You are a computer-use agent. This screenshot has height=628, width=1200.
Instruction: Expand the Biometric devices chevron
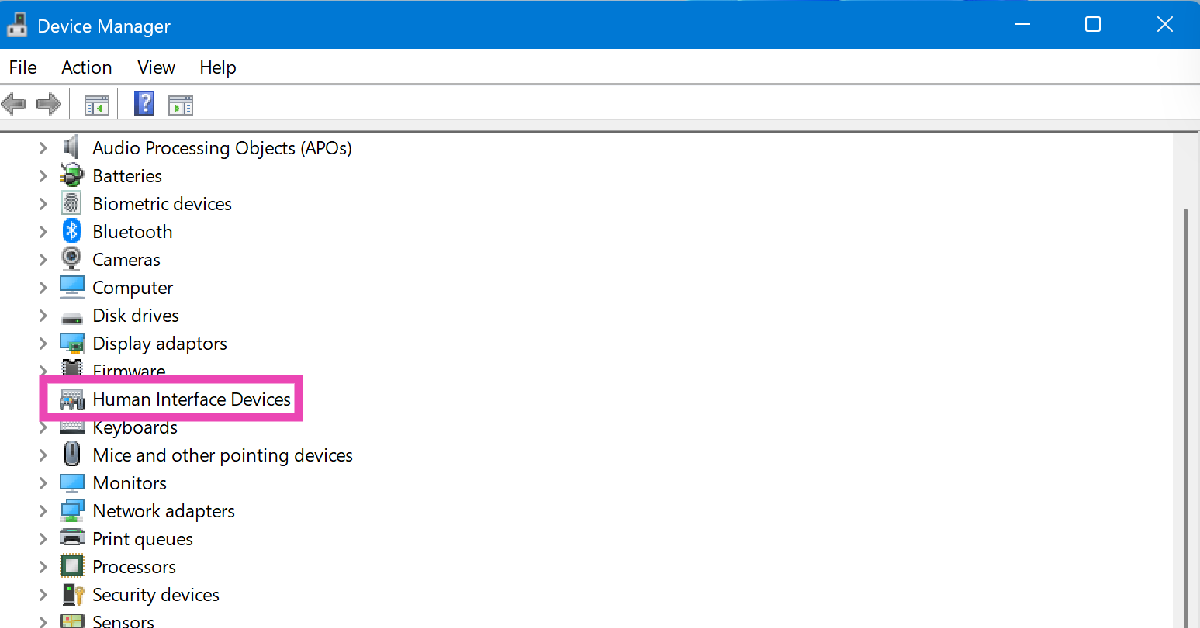[42, 203]
